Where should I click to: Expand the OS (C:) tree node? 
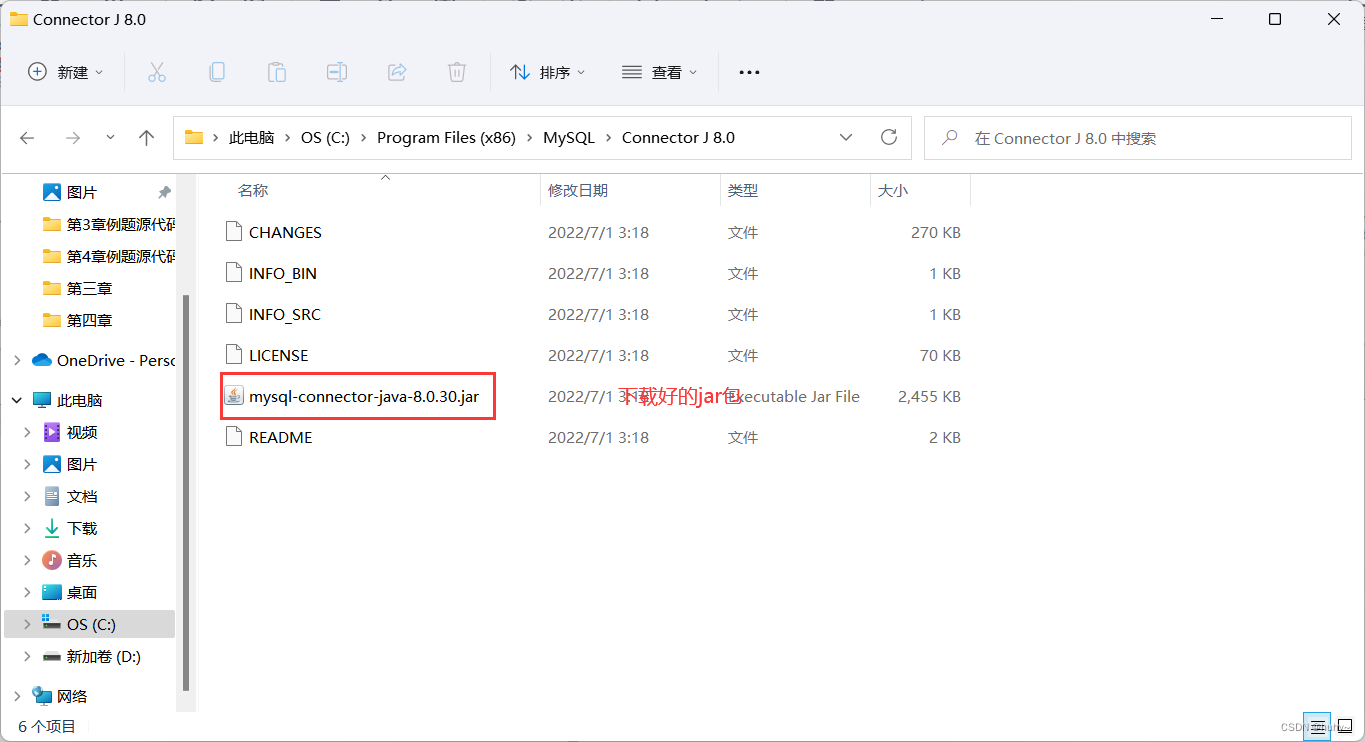[28, 624]
